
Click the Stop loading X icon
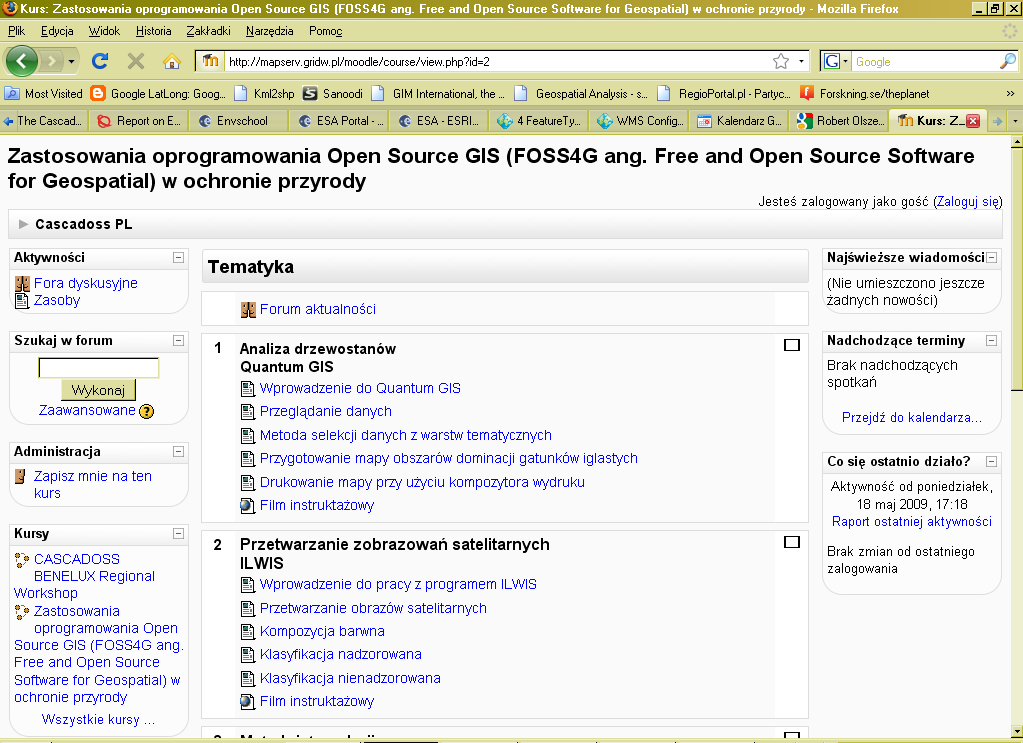coord(136,61)
